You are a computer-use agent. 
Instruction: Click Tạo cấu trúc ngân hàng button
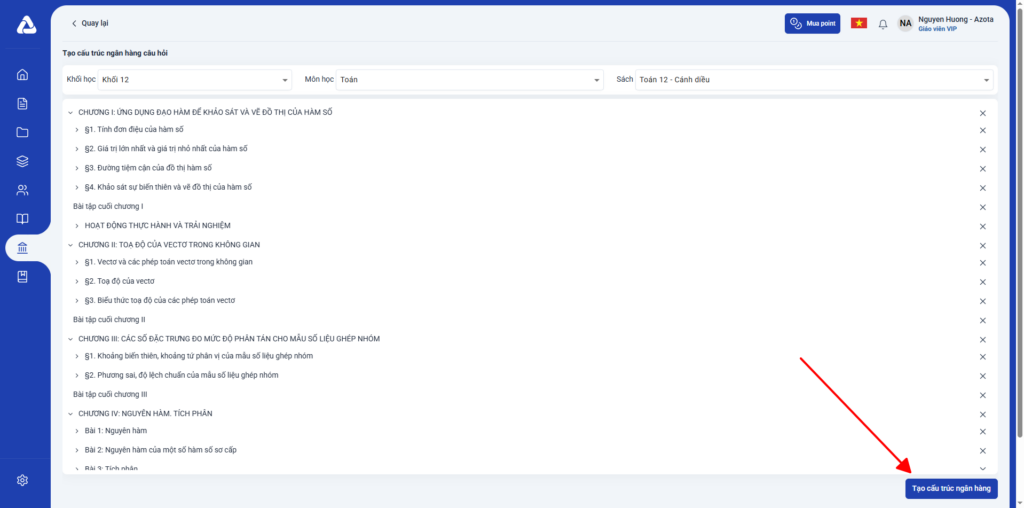951,489
